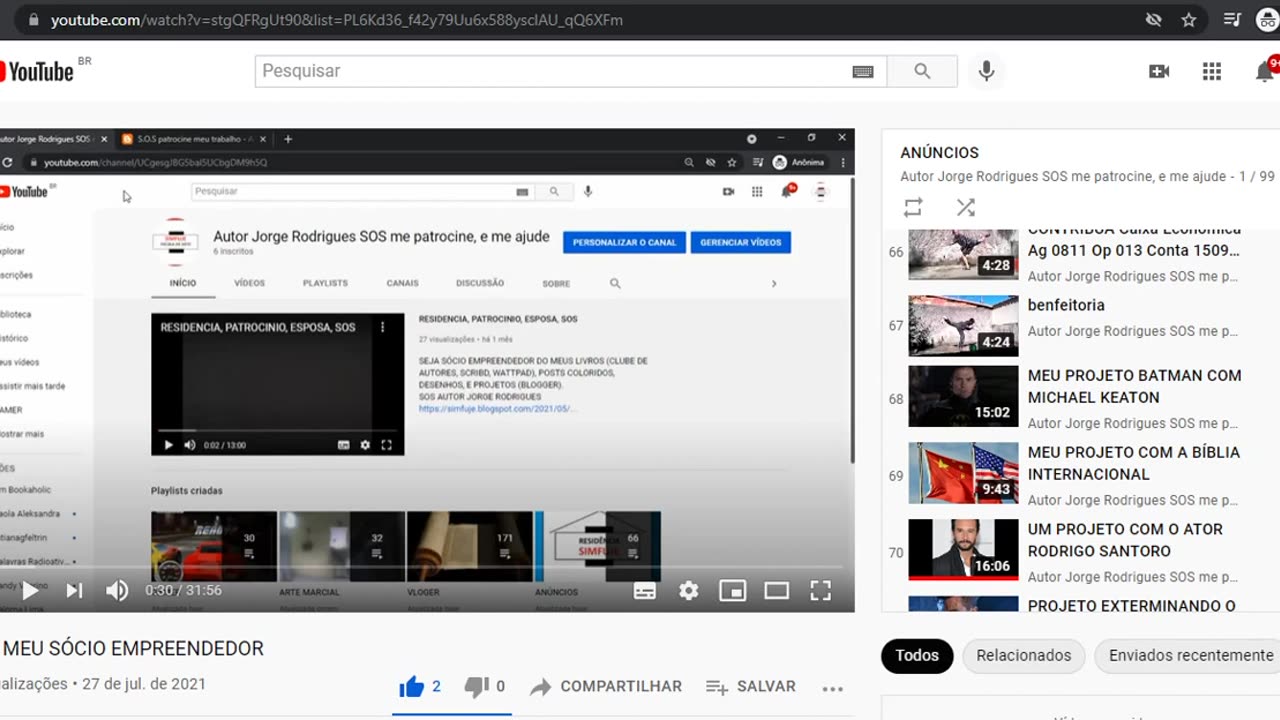The image size is (1280, 720).
Task: Click SALVAR to save video
Action: tap(751, 687)
